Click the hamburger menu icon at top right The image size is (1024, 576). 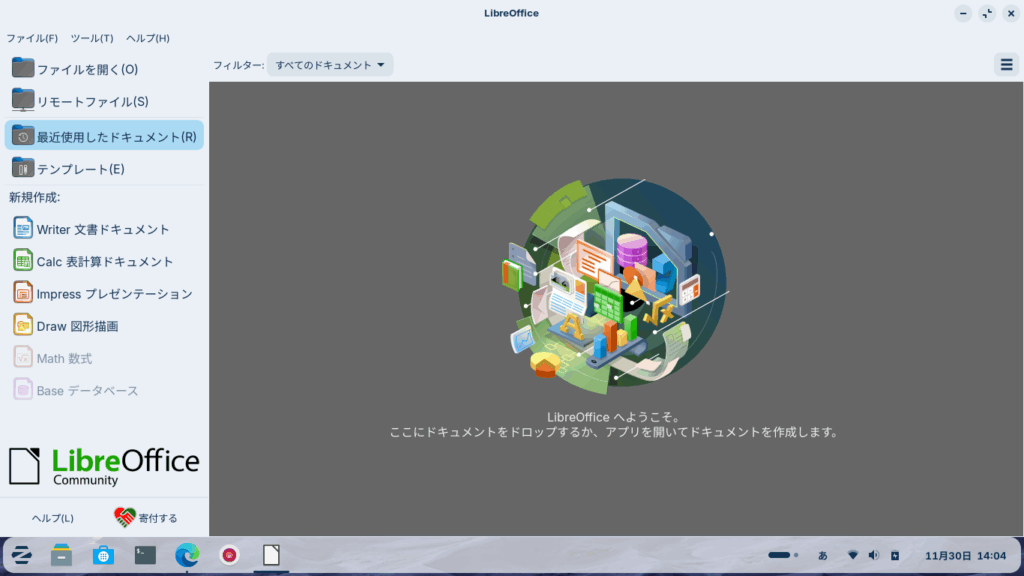click(1006, 65)
